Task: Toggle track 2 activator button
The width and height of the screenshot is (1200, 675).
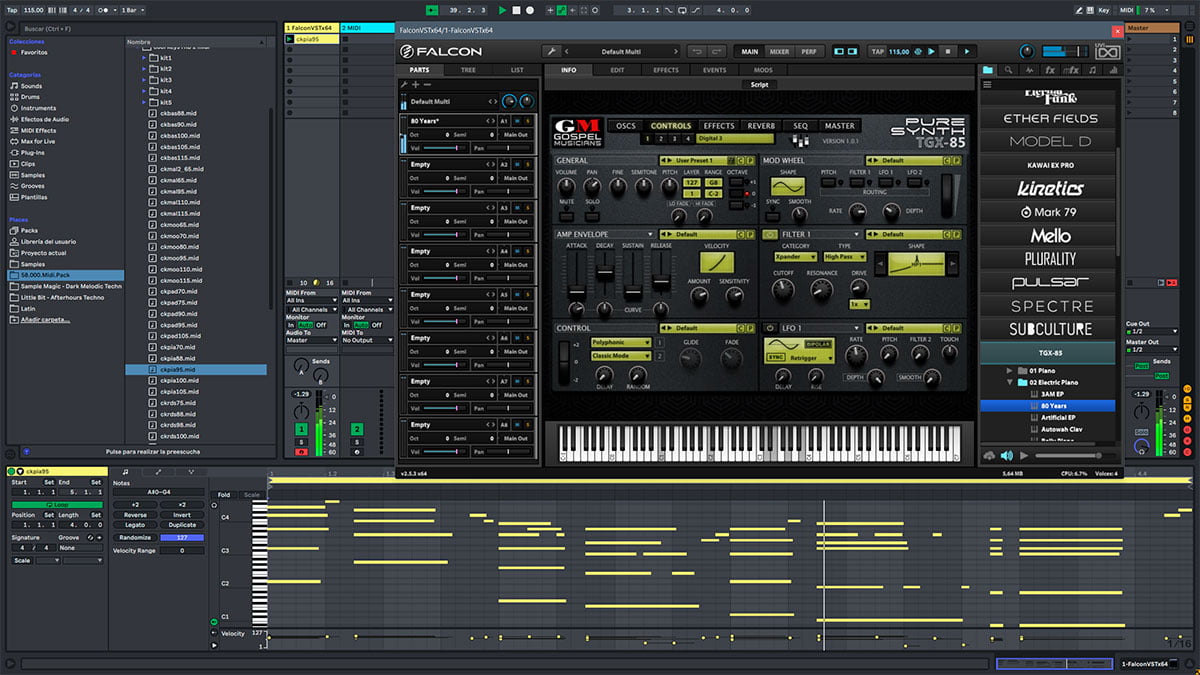Action: (356, 429)
